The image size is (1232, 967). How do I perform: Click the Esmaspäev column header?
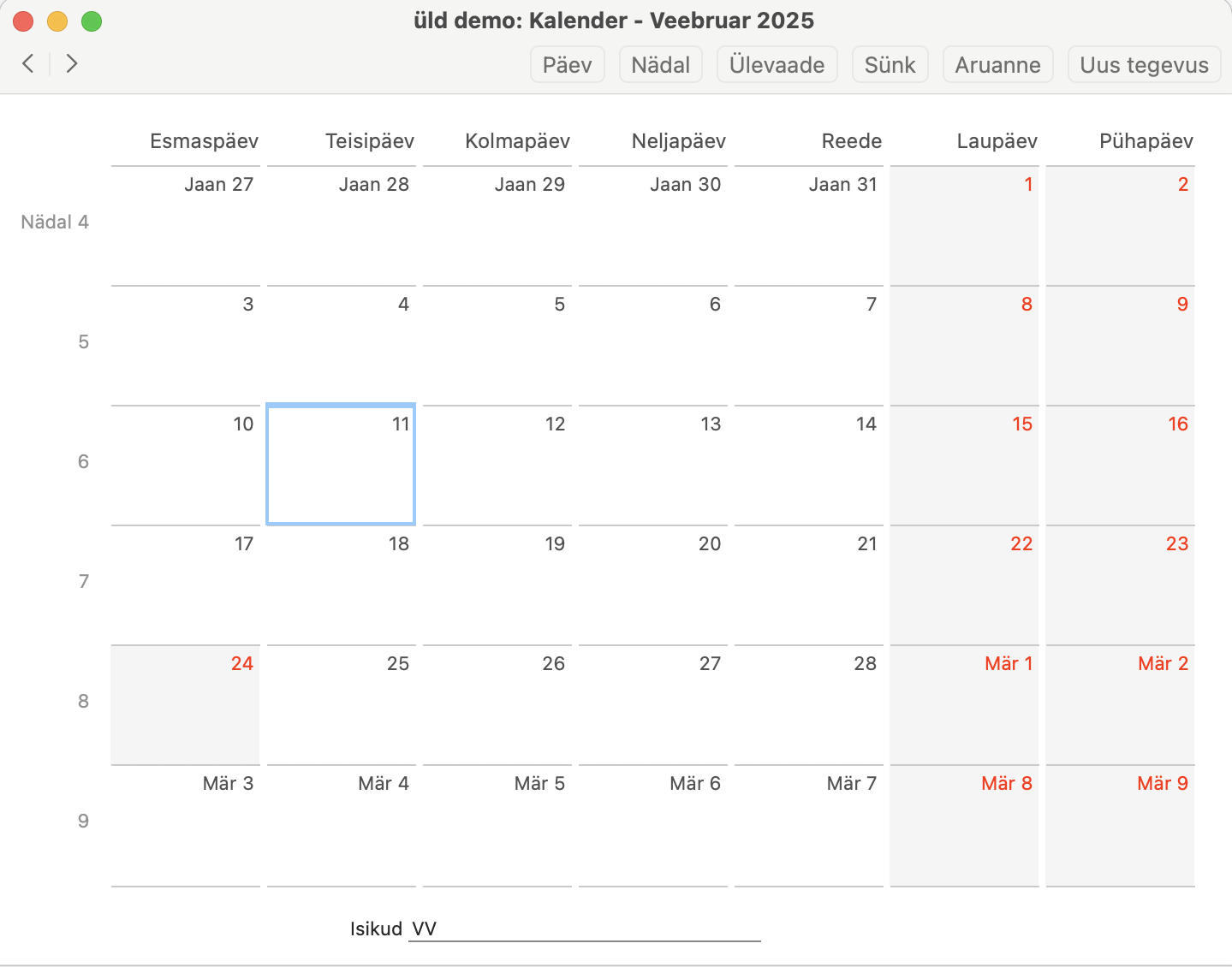click(x=205, y=141)
